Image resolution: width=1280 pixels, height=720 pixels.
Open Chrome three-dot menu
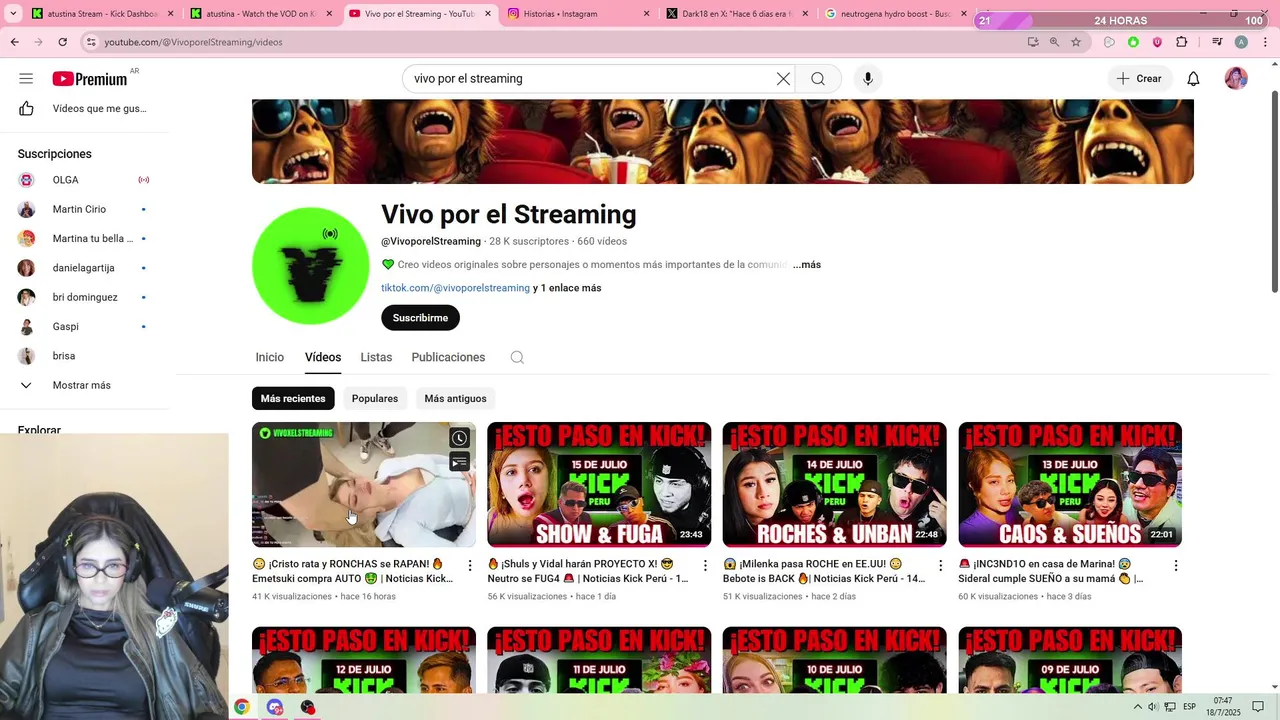[1265, 42]
